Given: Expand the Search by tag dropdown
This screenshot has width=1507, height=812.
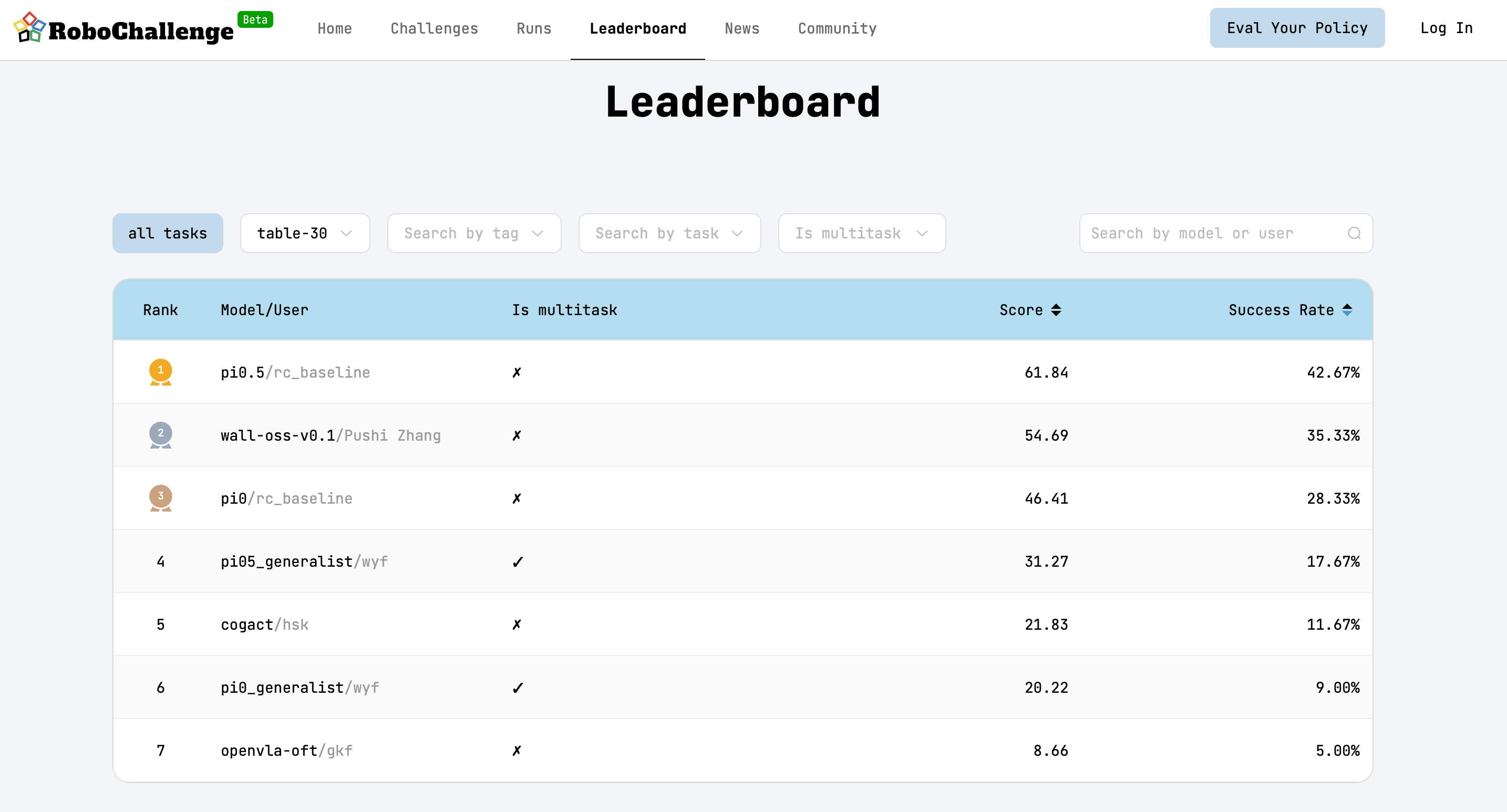Looking at the screenshot, I should click(474, 233).
